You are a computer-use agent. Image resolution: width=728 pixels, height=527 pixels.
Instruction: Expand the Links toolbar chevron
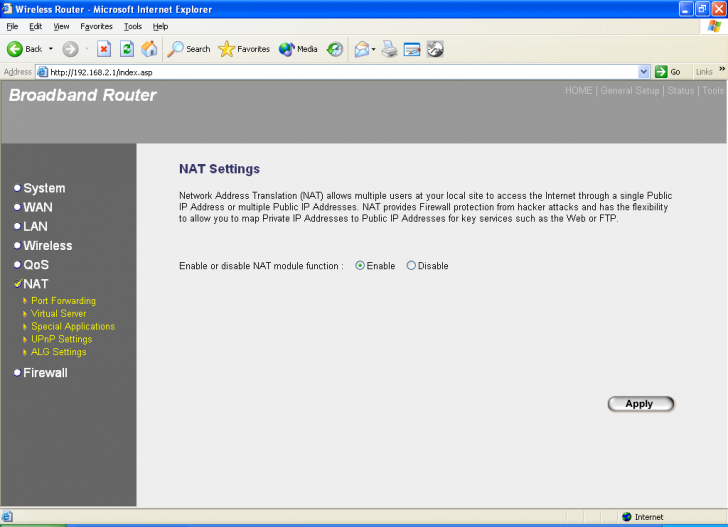tap(722, 69)
